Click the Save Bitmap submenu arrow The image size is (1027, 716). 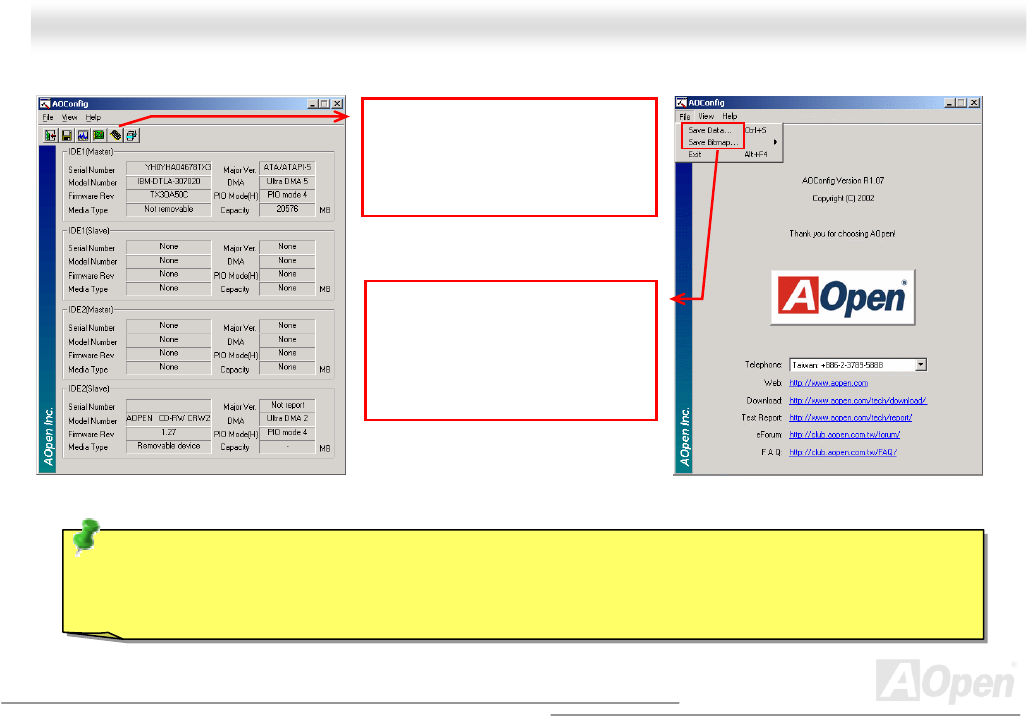775,142
